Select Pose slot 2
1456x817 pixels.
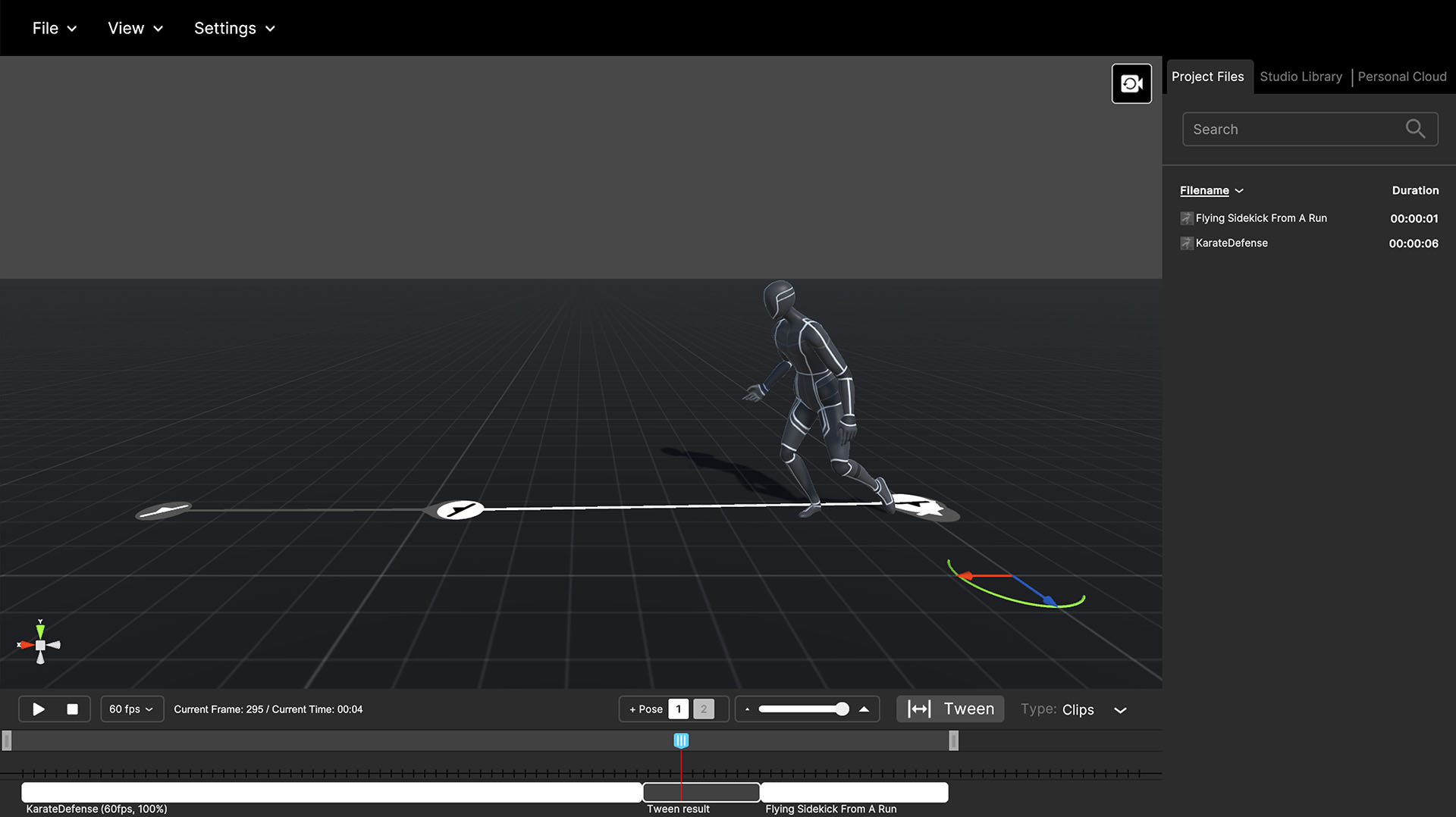click(703, 709)
